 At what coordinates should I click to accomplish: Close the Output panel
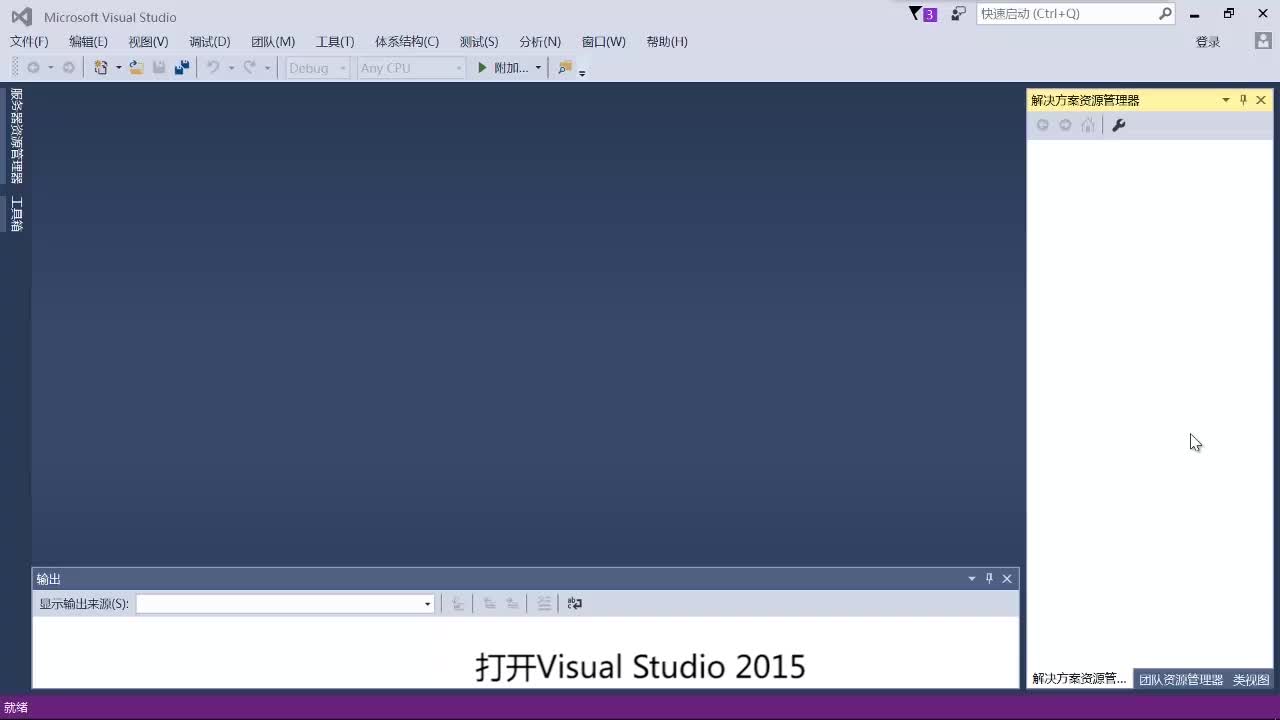coord(1007,578)
